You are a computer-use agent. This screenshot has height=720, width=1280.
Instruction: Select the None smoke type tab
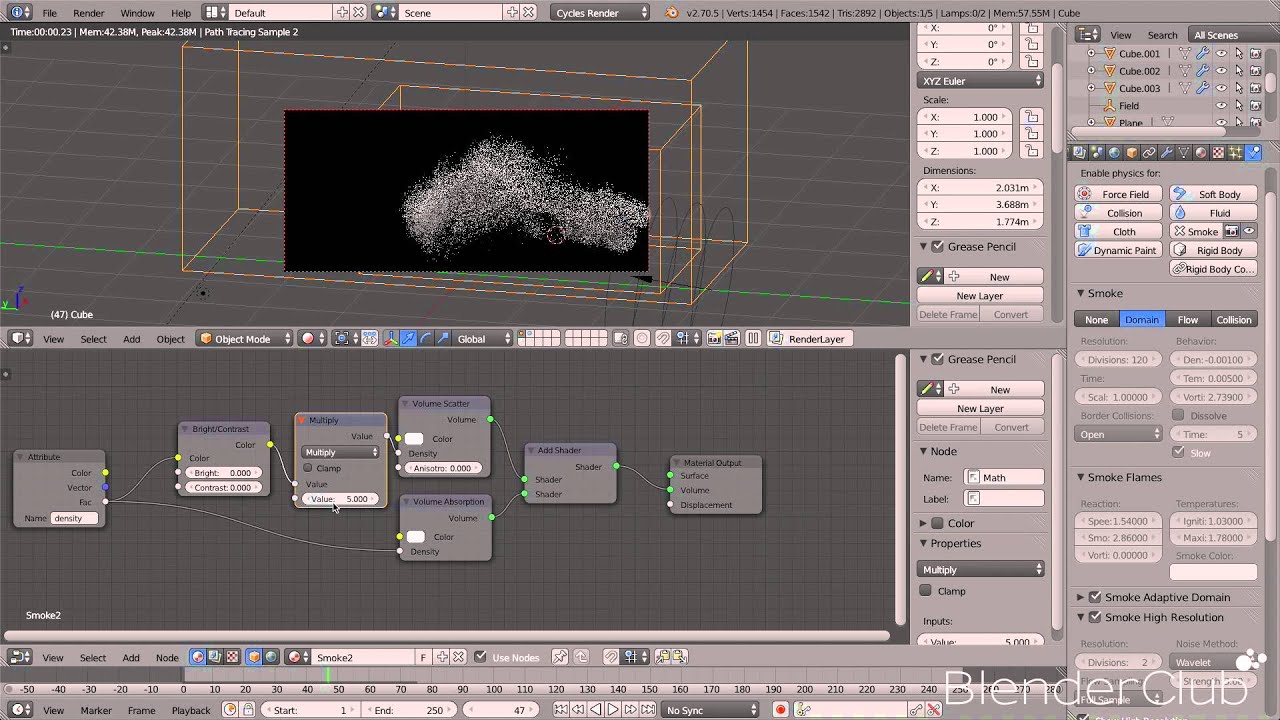click(1097, 320)
